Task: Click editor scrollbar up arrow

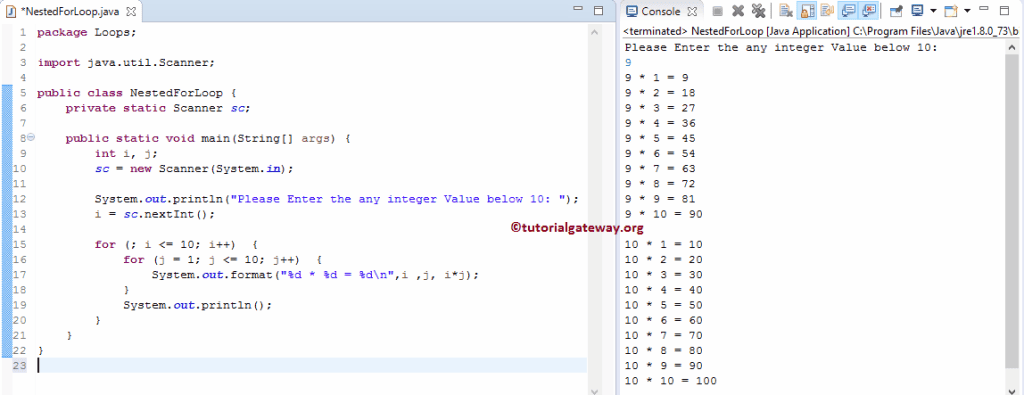Action: (594, 31)
